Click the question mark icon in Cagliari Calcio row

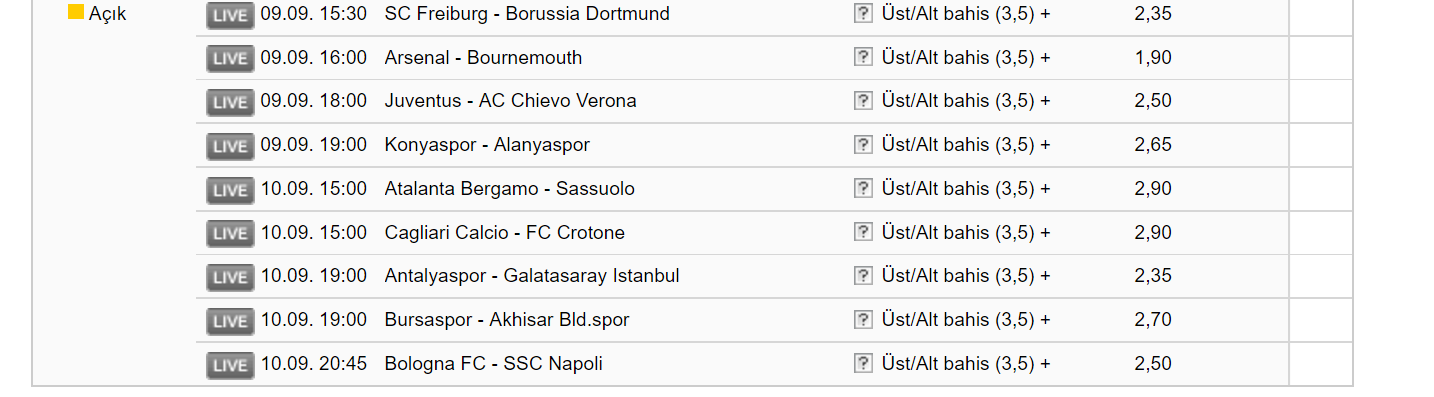863,233
